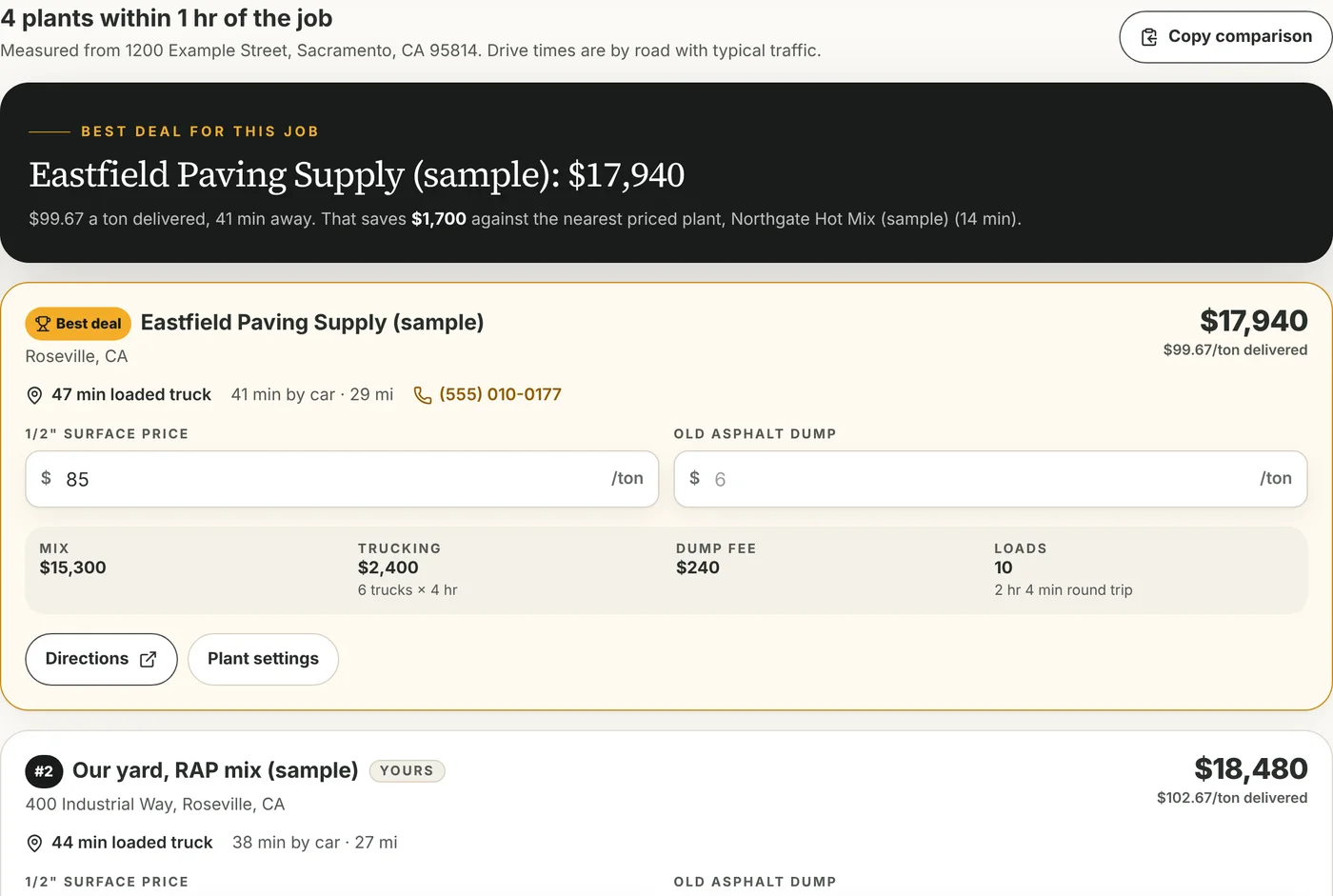Click the 4 plants within 1 hr heading
The height and width of the screenshot is (896, 1333).
tap(167, 17)
